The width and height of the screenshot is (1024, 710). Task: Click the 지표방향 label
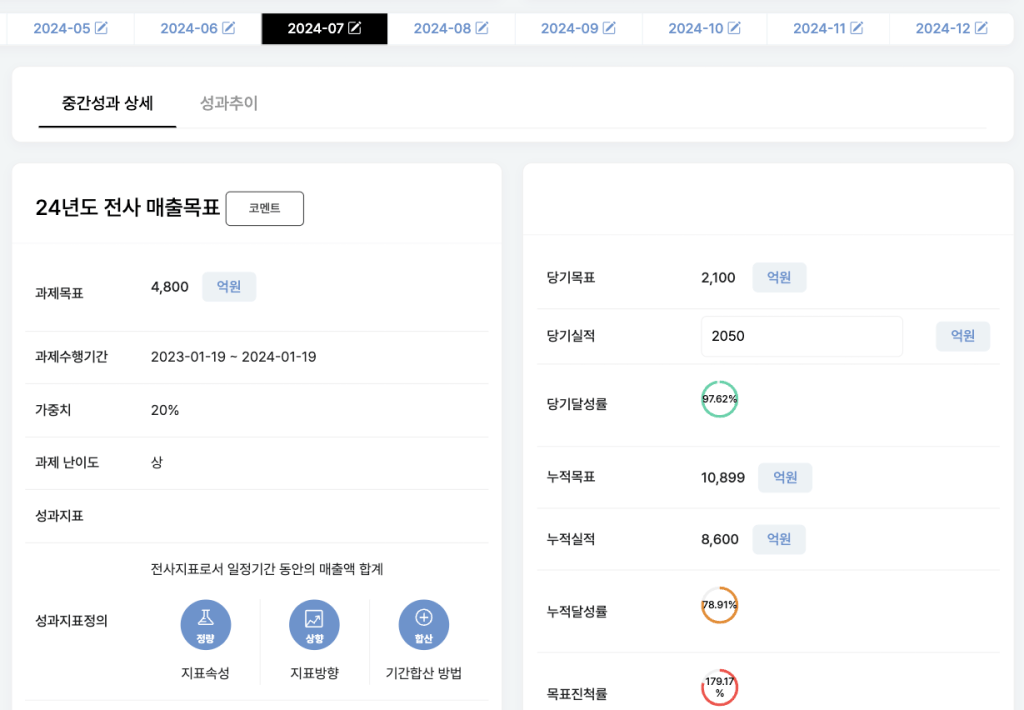tap(314, 673)
